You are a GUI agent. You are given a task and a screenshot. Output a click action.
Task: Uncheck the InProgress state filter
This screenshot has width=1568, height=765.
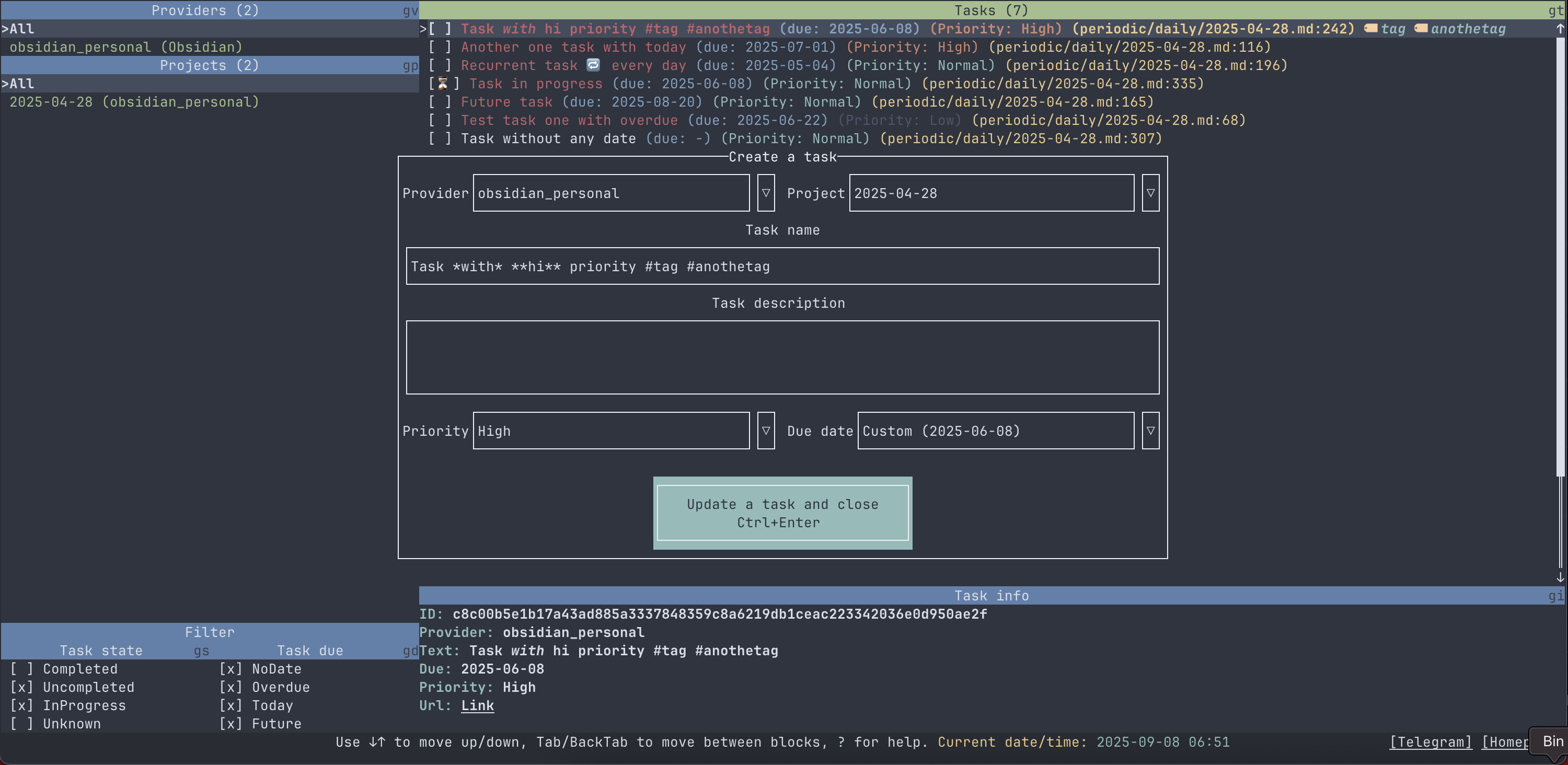22,705
